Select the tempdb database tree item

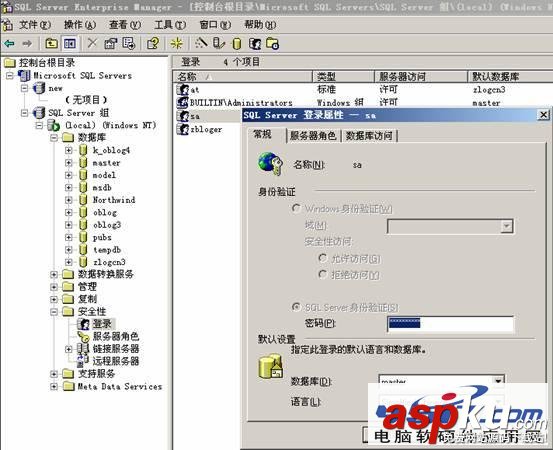coord(107,250)
